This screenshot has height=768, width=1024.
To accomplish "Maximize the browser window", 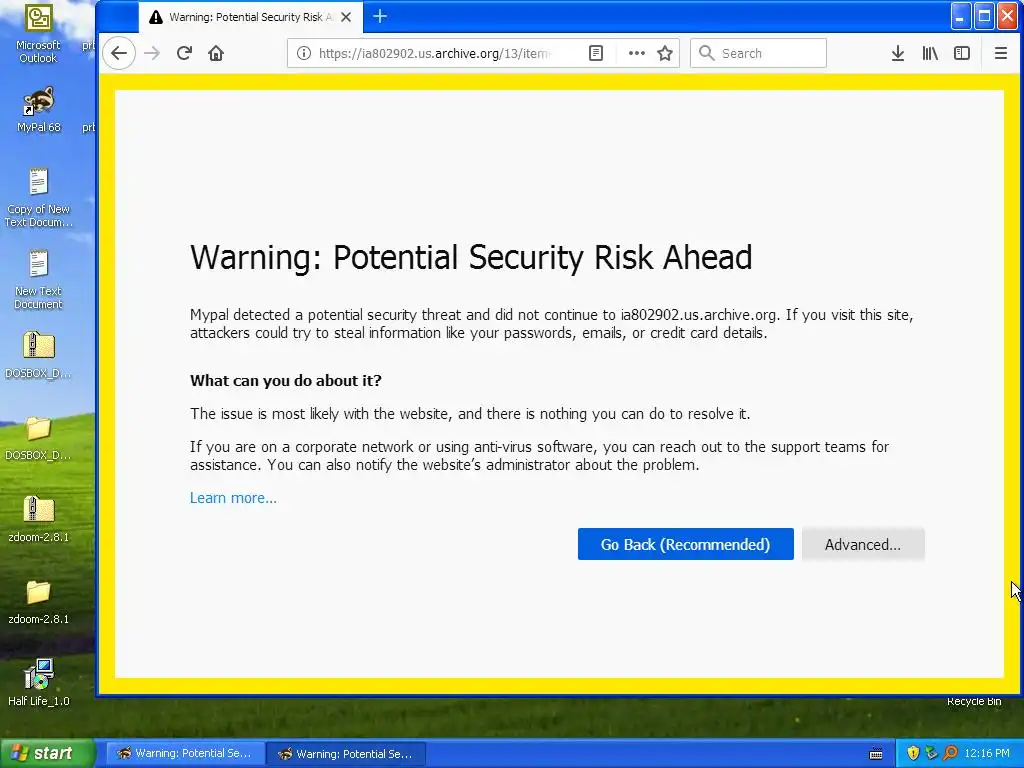I will pos(984,16).
